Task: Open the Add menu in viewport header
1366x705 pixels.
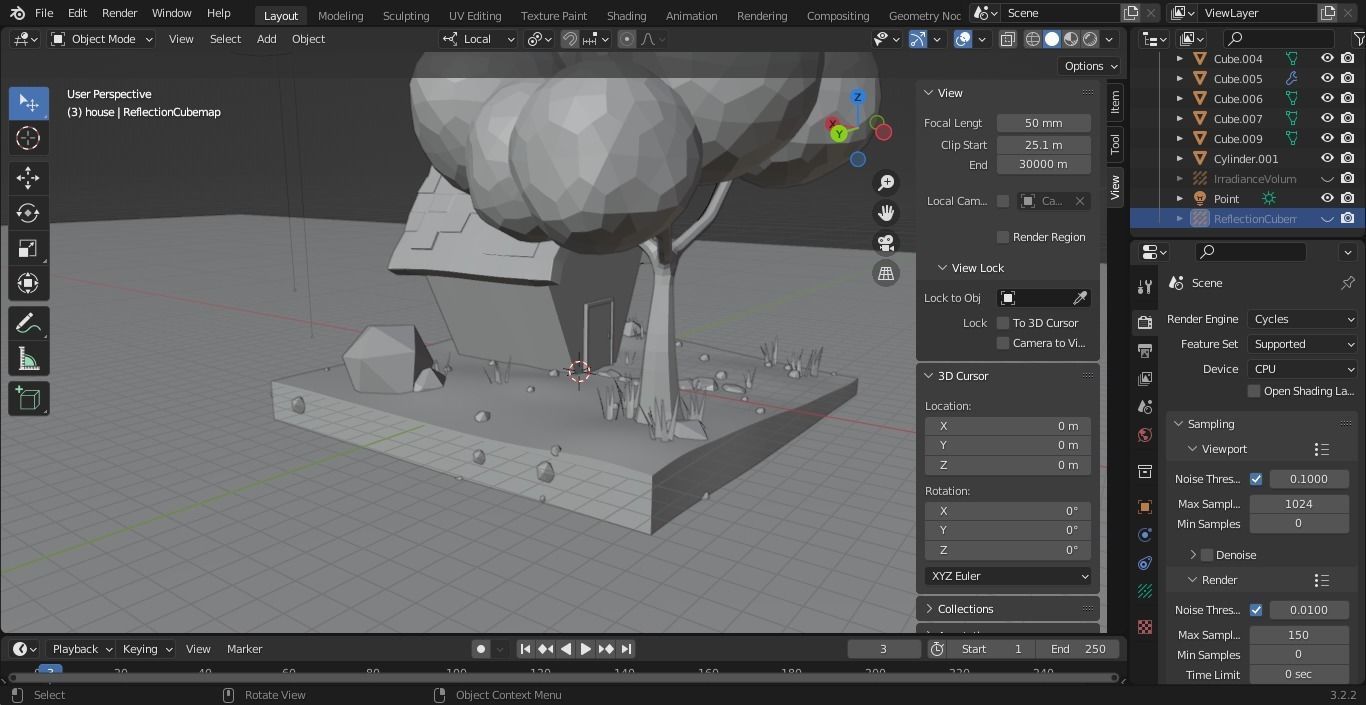Action: pyautogui.click(x=266, y=39)
